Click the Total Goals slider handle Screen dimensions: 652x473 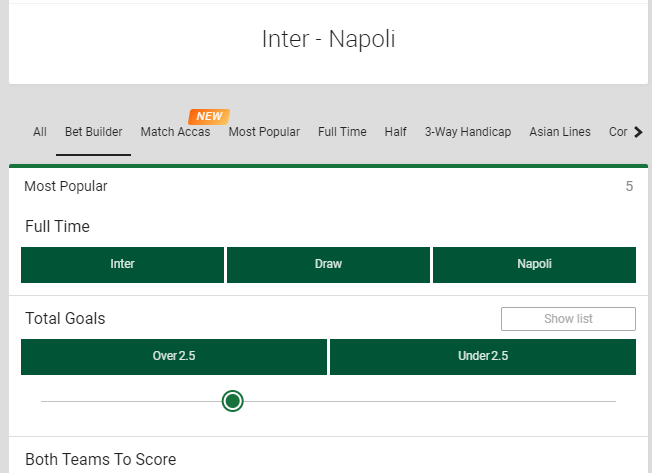coord(232,401)
